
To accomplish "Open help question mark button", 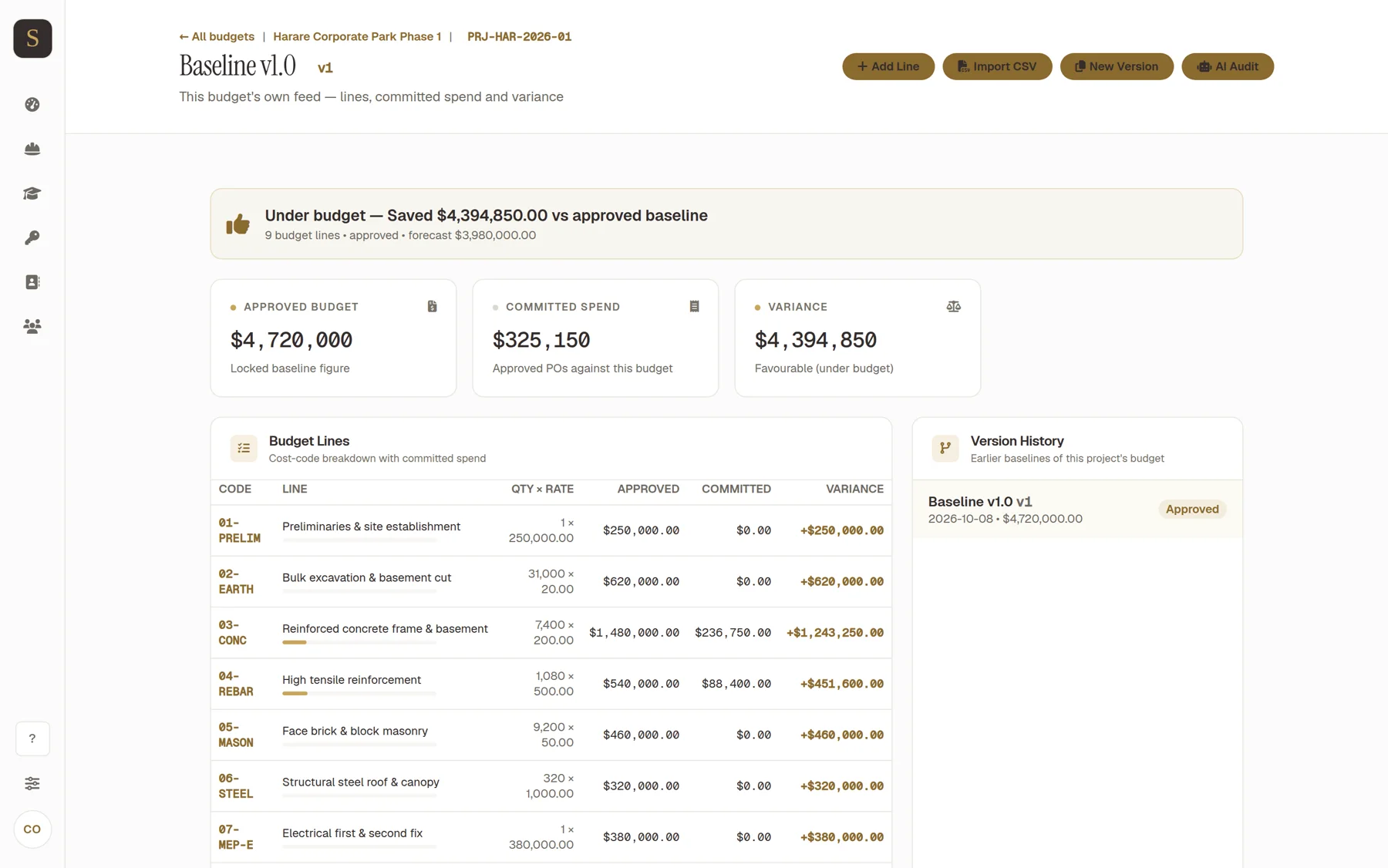I will coord(32,738).
